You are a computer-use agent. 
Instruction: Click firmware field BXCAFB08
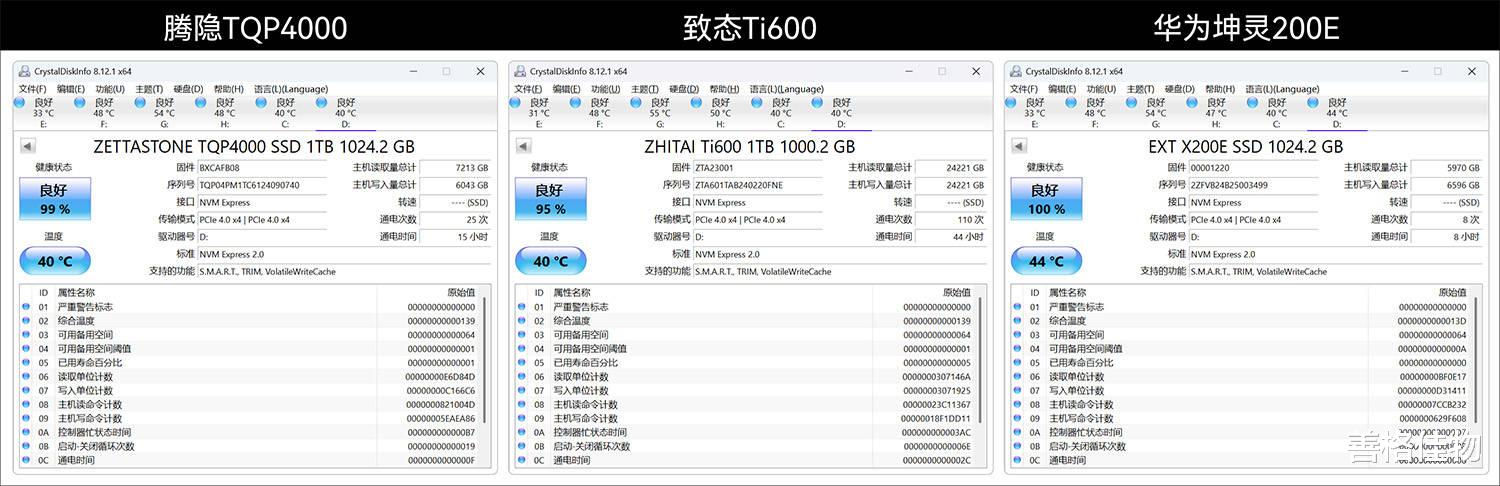tap(262, 168)
